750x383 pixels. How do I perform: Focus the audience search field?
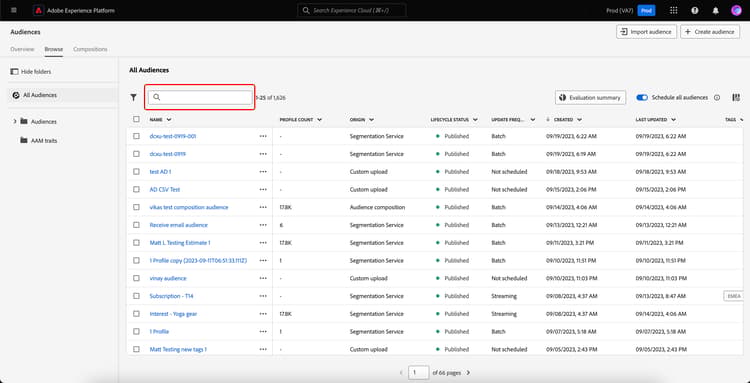click(x=200, y=97)
